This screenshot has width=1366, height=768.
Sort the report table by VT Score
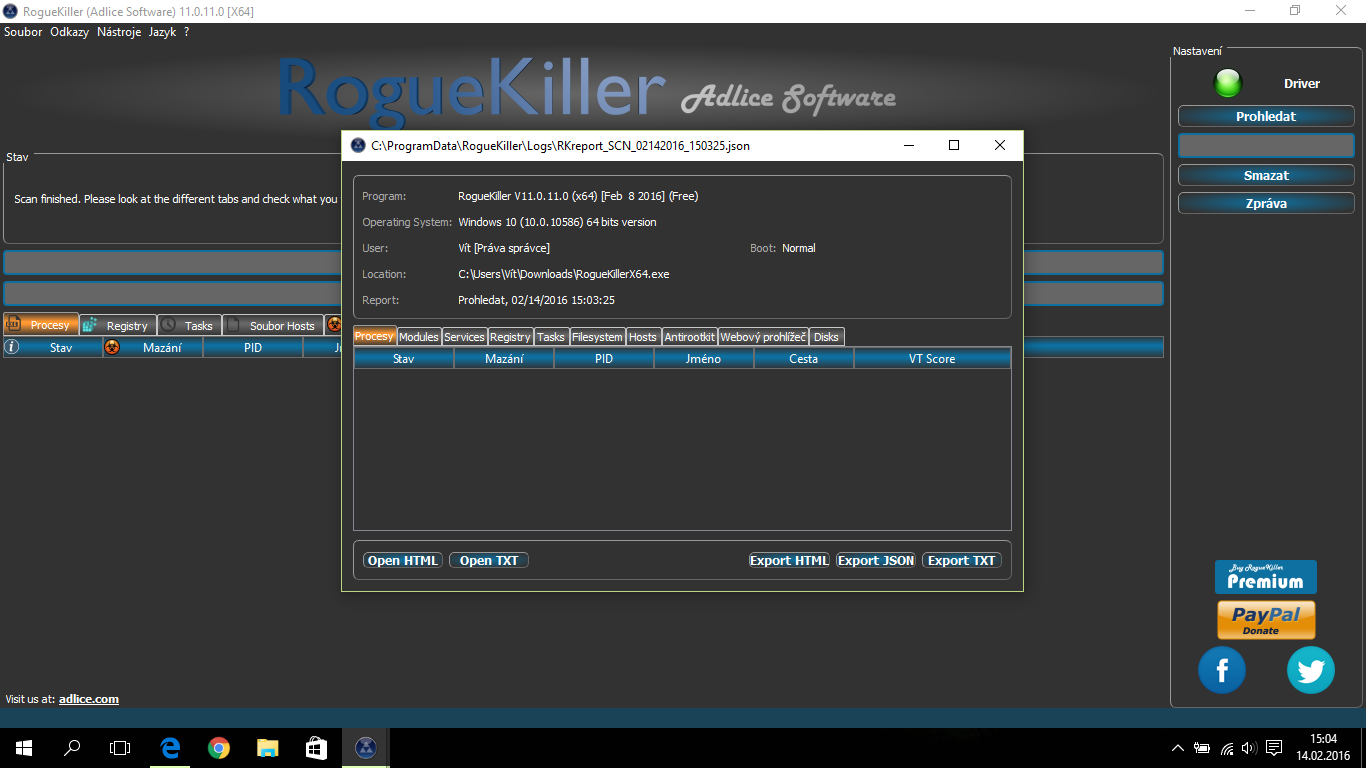(932, 358)
